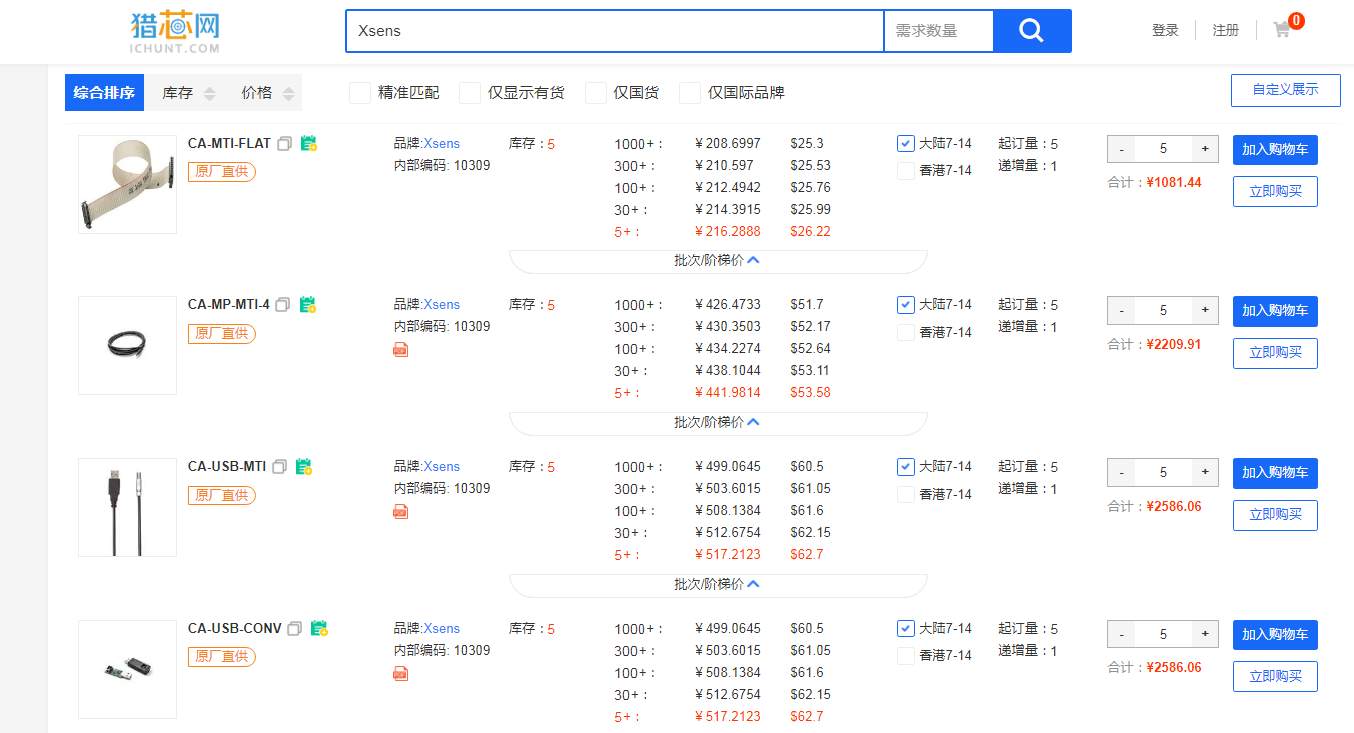Click green note icon beside CA-MP-MTI-4
Screen dimensions: 1354x733
pyautogui.click(x=308, y=304)
